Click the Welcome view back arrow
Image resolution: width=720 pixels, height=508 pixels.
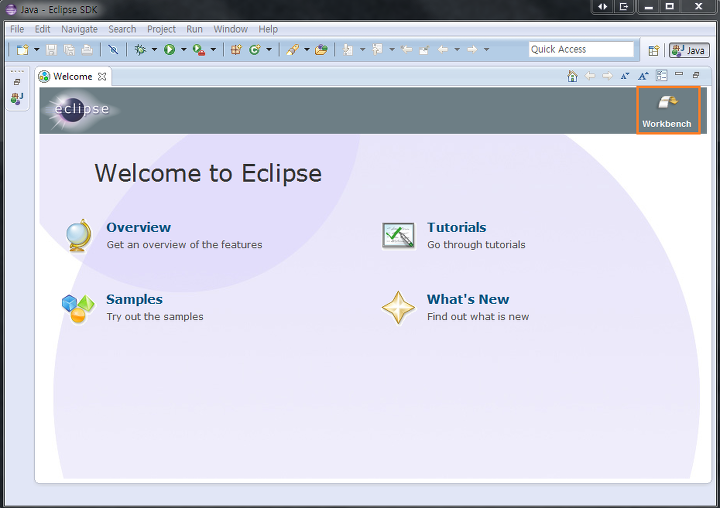click(590, 76)
